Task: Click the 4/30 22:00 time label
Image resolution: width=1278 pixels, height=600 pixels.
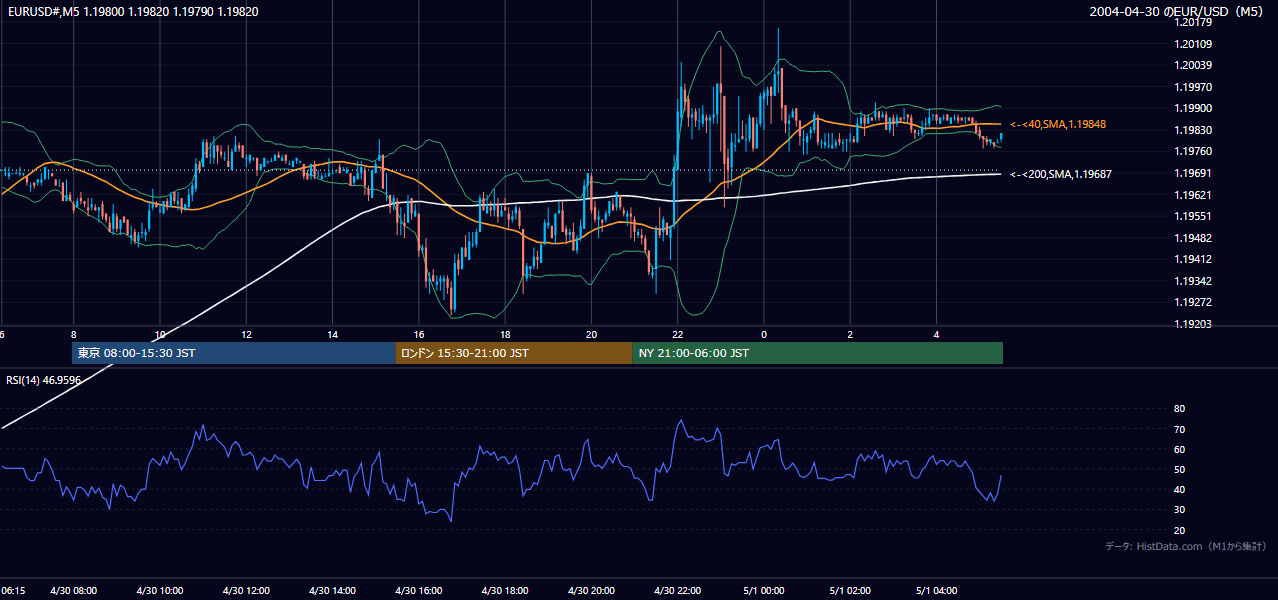Action: click(x=677, y=591)
